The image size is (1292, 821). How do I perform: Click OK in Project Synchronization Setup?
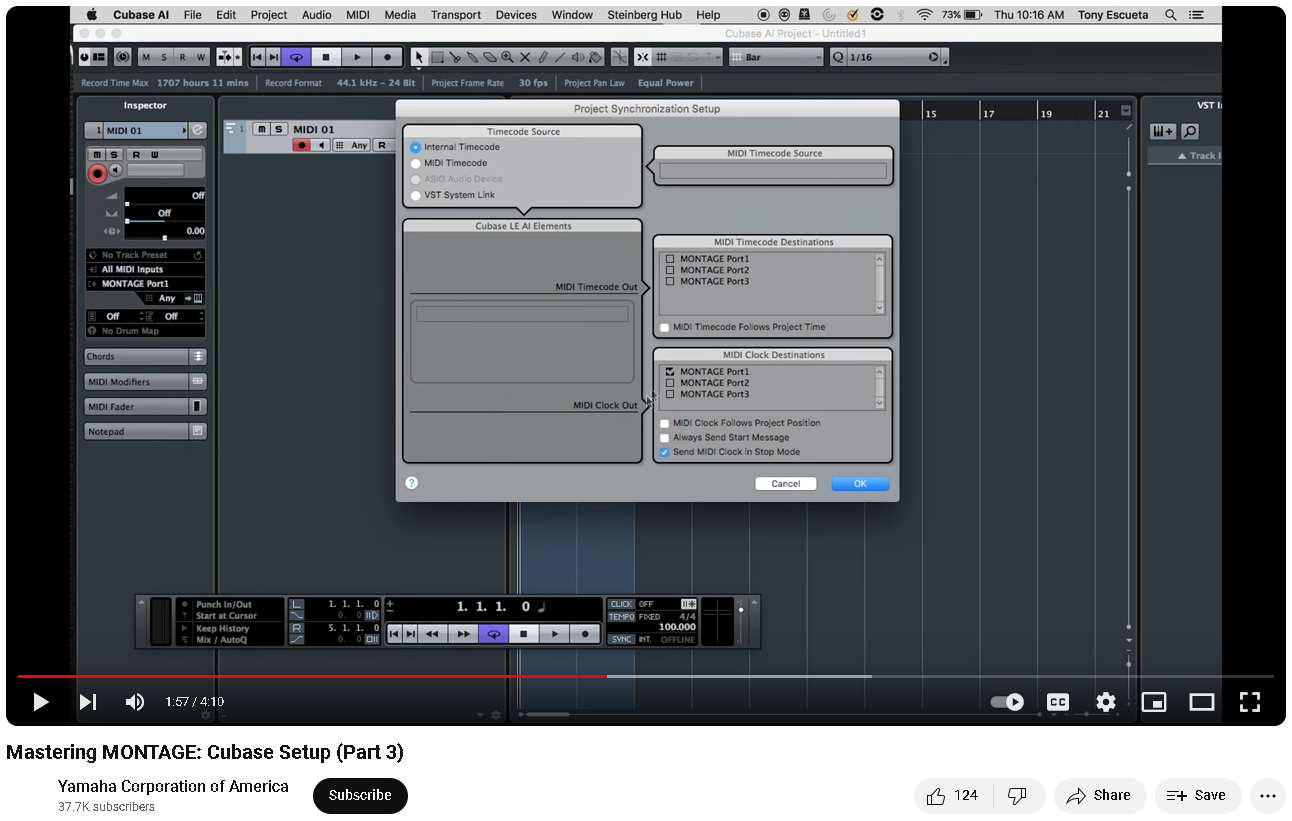point(860,483)
